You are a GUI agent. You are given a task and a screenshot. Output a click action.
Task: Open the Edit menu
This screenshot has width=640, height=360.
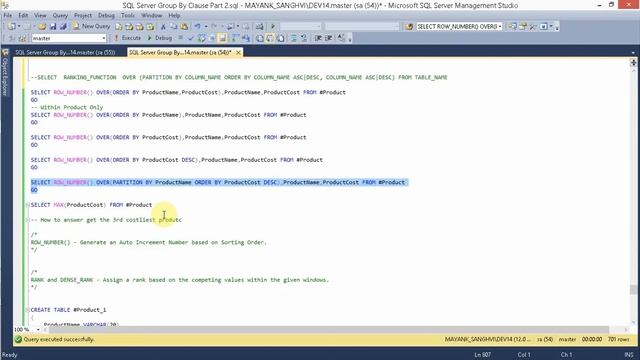point(23,16)
